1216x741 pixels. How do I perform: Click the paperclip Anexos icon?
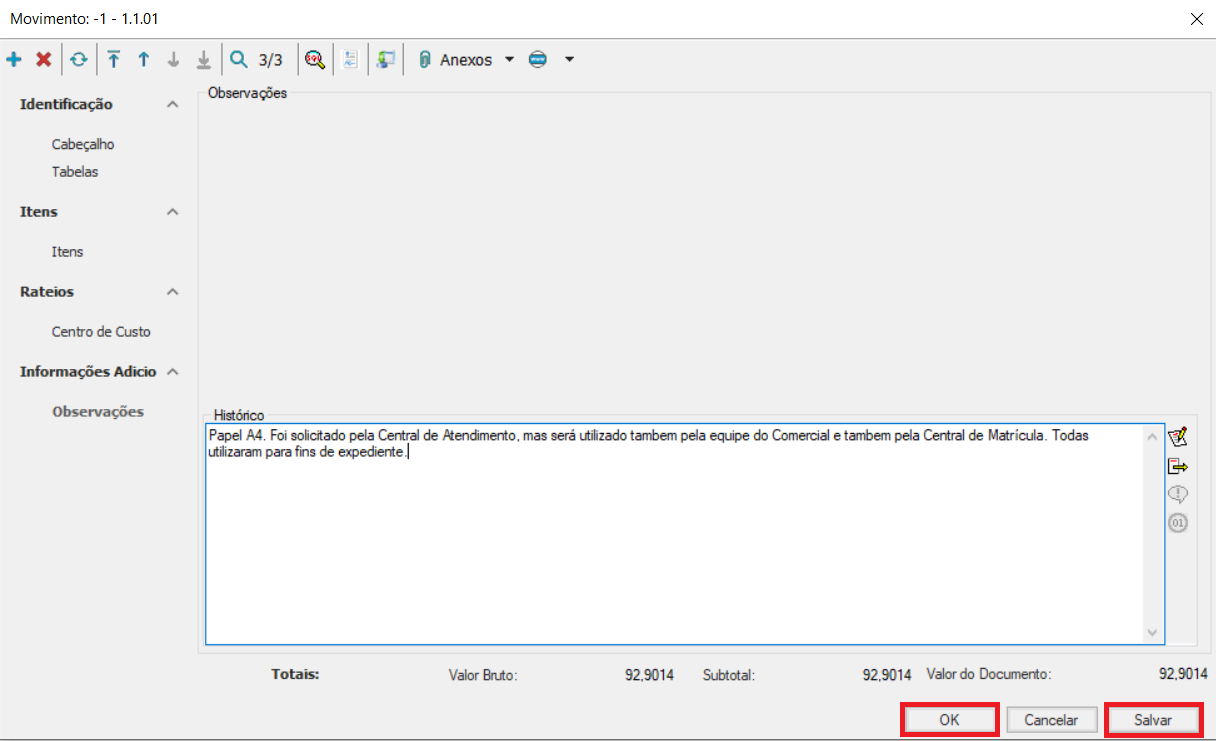point(424,60)
